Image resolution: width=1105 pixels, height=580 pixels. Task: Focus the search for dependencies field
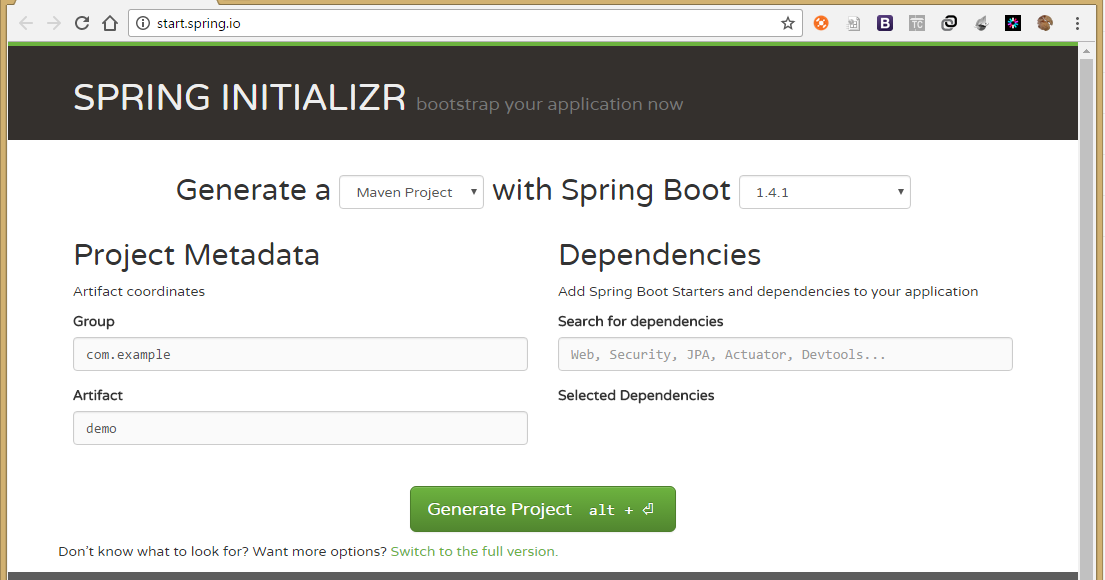click(785, 354)
